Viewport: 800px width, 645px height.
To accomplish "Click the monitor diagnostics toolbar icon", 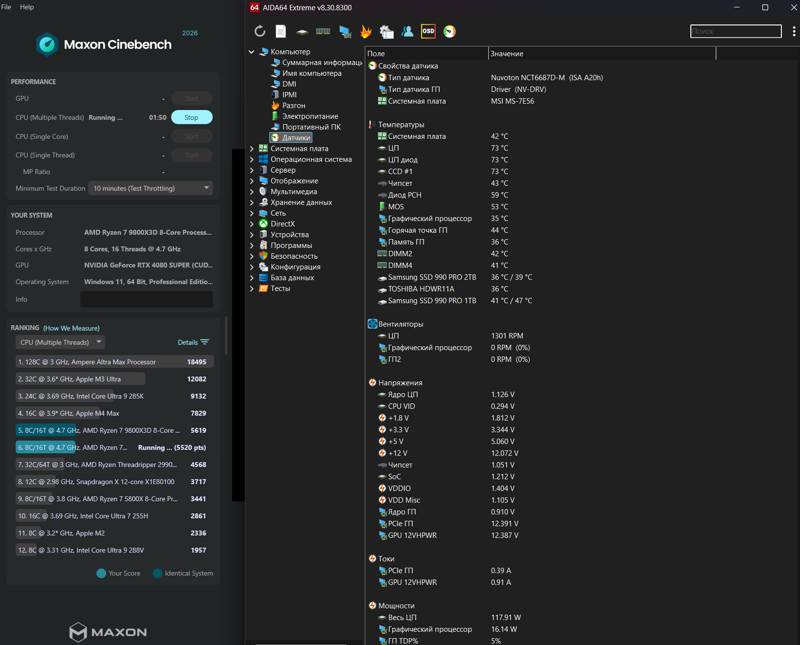I will 345,32.
